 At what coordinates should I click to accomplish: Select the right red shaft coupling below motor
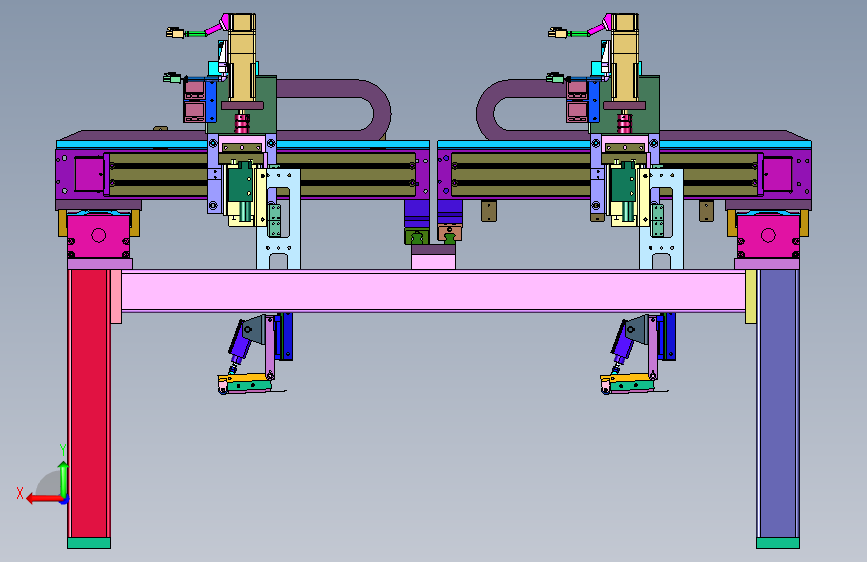coord(624,122)
